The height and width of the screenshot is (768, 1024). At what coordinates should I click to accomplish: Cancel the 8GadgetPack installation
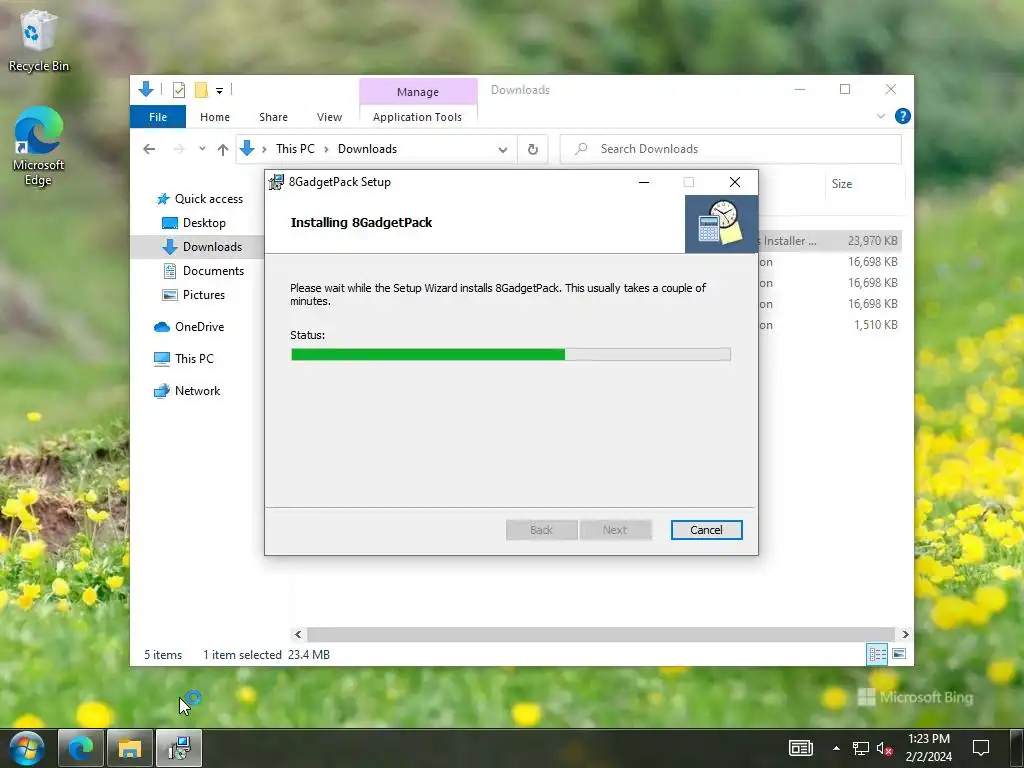706,530
